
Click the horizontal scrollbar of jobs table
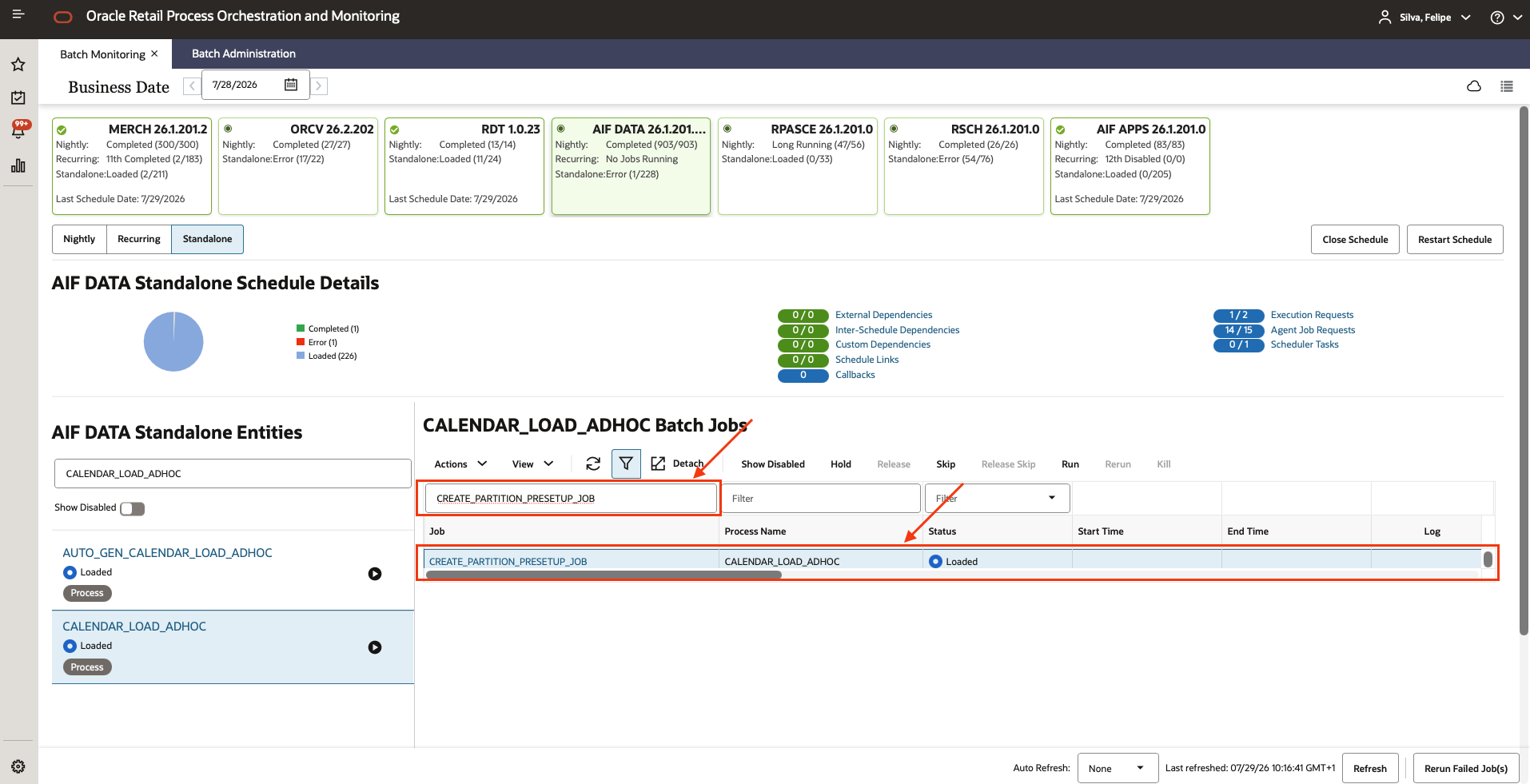pos(604,575)
